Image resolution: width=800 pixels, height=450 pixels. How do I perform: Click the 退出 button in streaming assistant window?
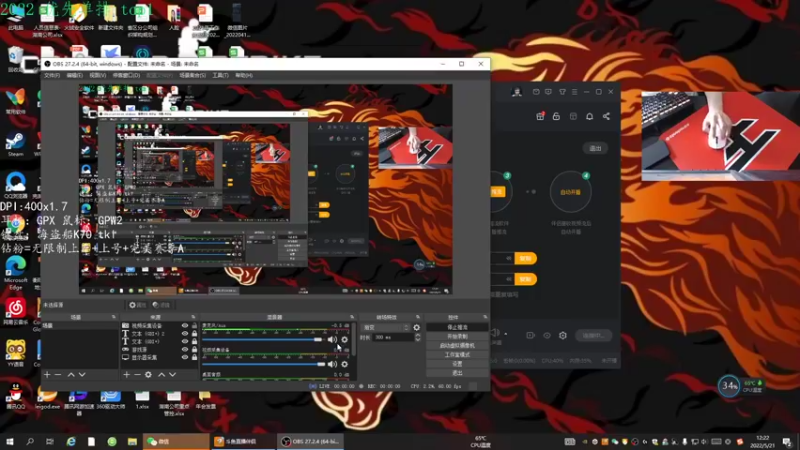click(595, 148)
